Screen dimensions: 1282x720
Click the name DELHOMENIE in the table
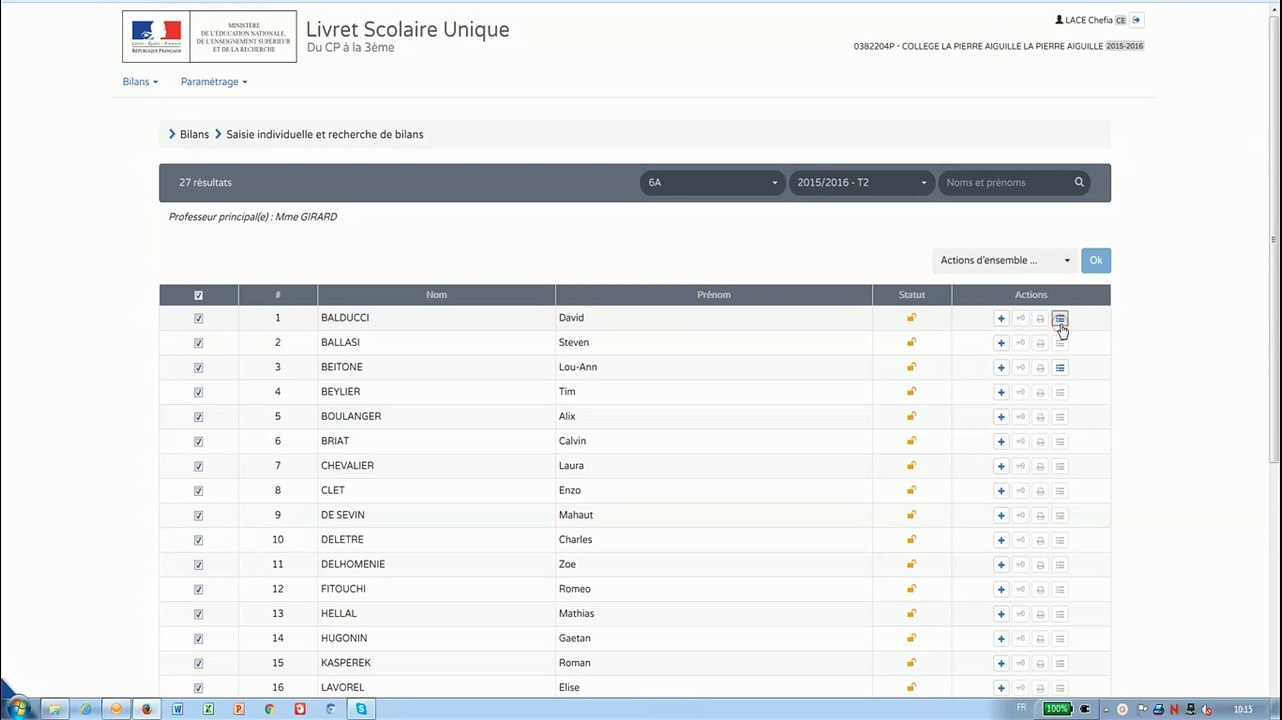click(x=353, y=564)
